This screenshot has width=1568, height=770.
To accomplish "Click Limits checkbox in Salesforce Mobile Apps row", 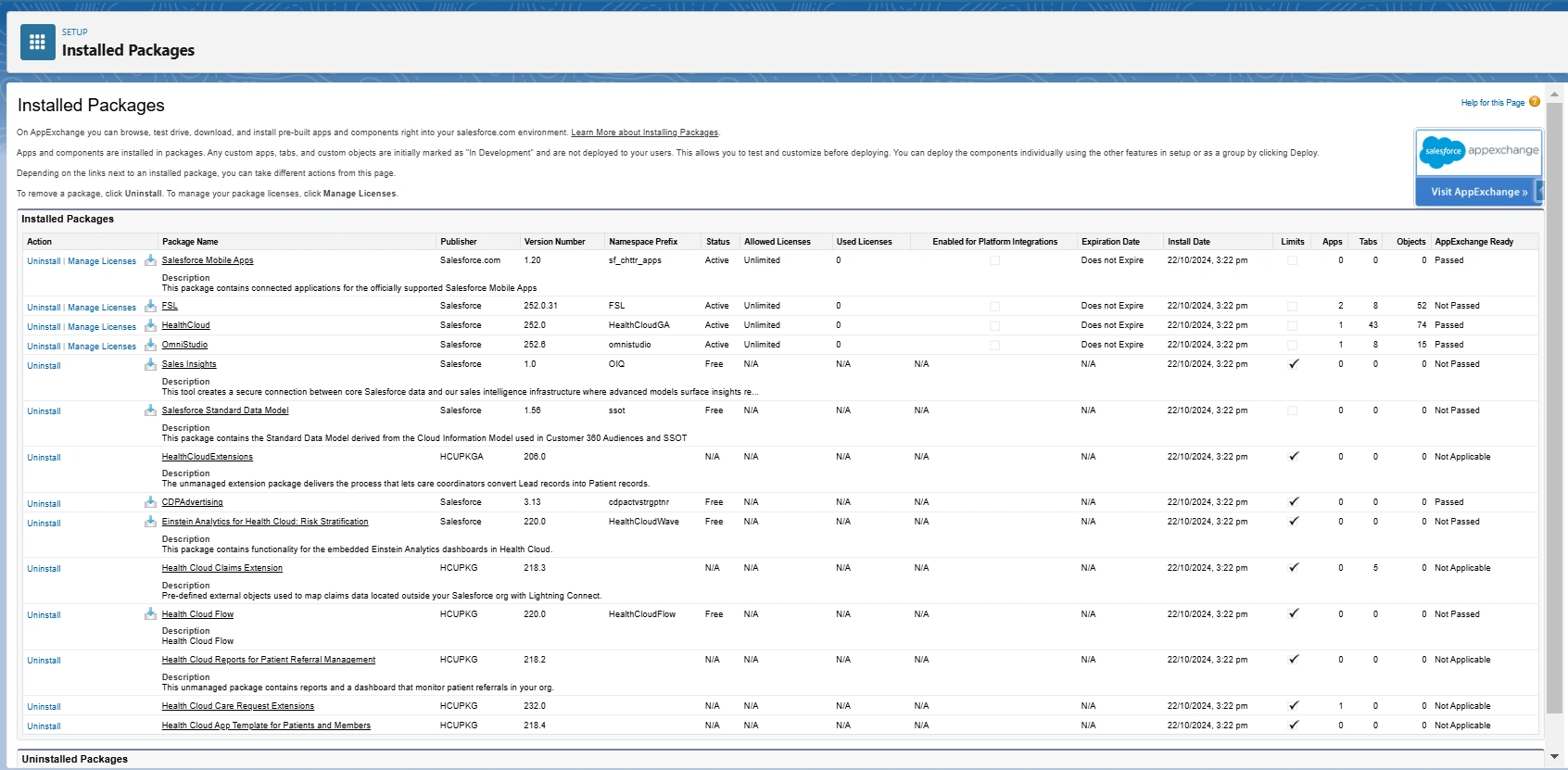I will [1293, 261].
